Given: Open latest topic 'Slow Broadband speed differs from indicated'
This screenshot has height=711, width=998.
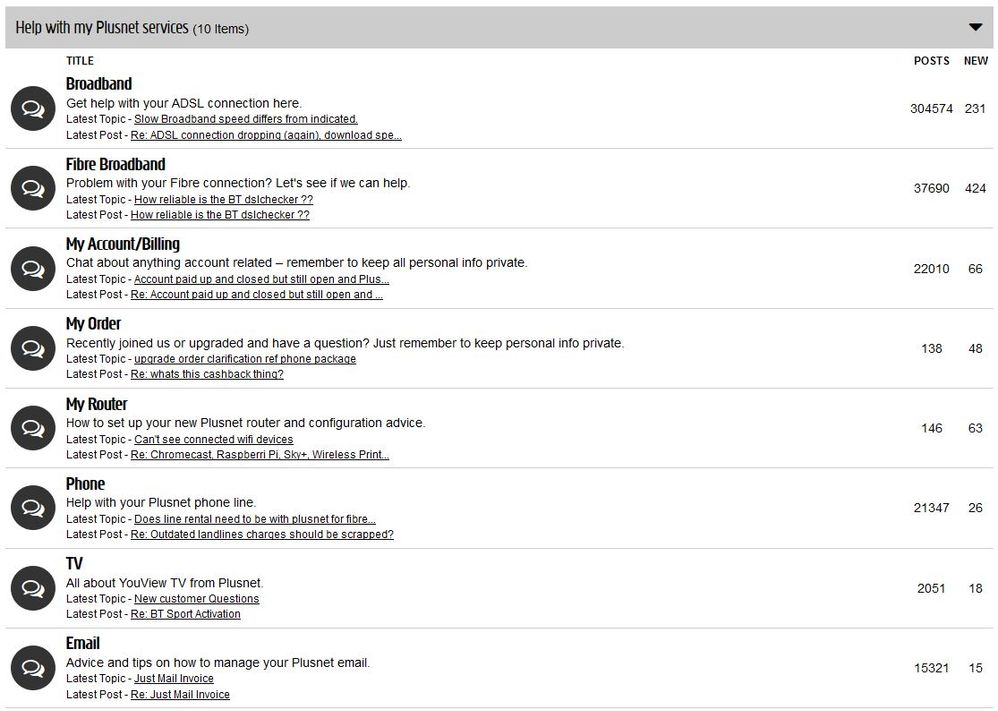Looking at the screenshot, I should 245,119.
